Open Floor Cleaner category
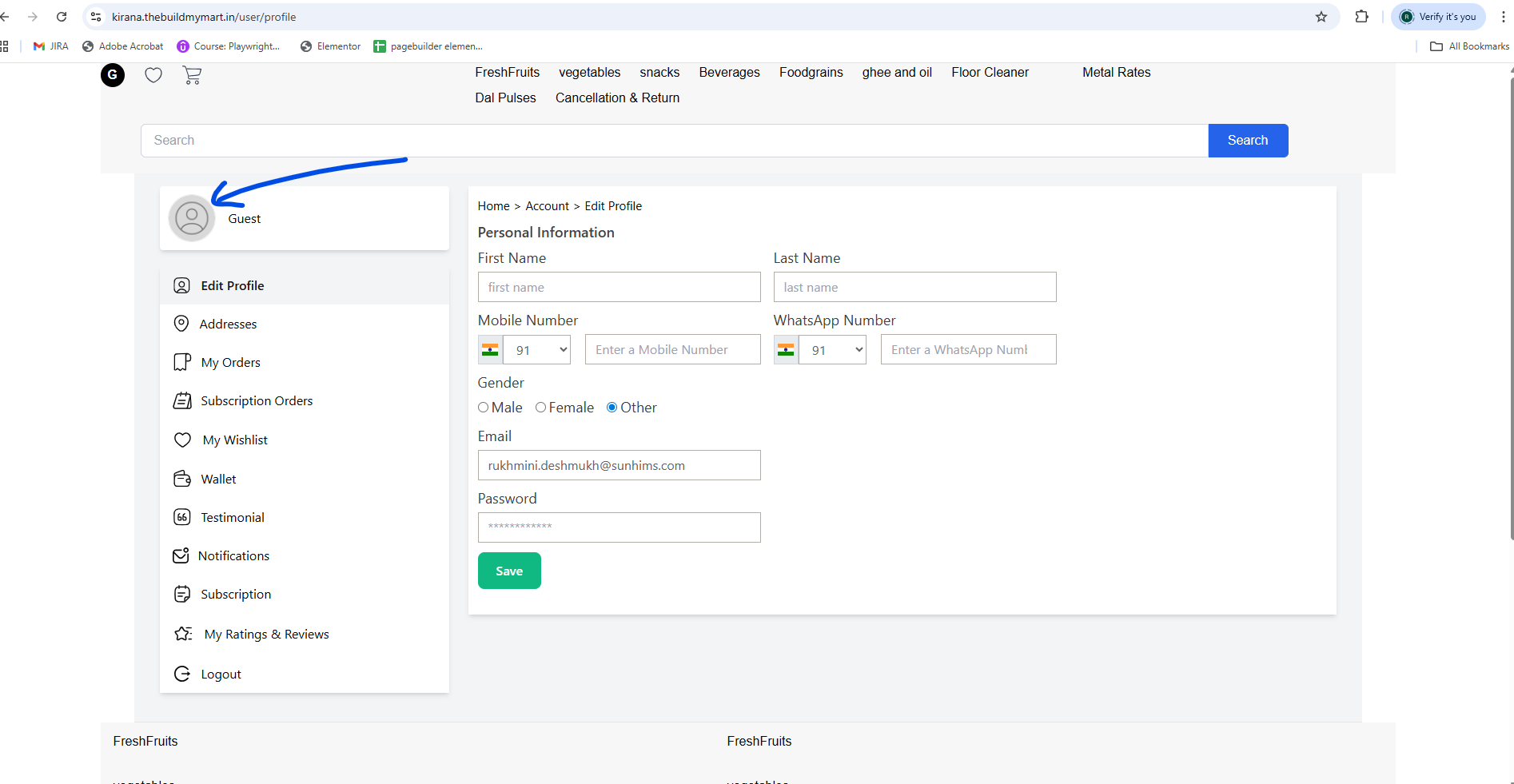 point(990,72)
